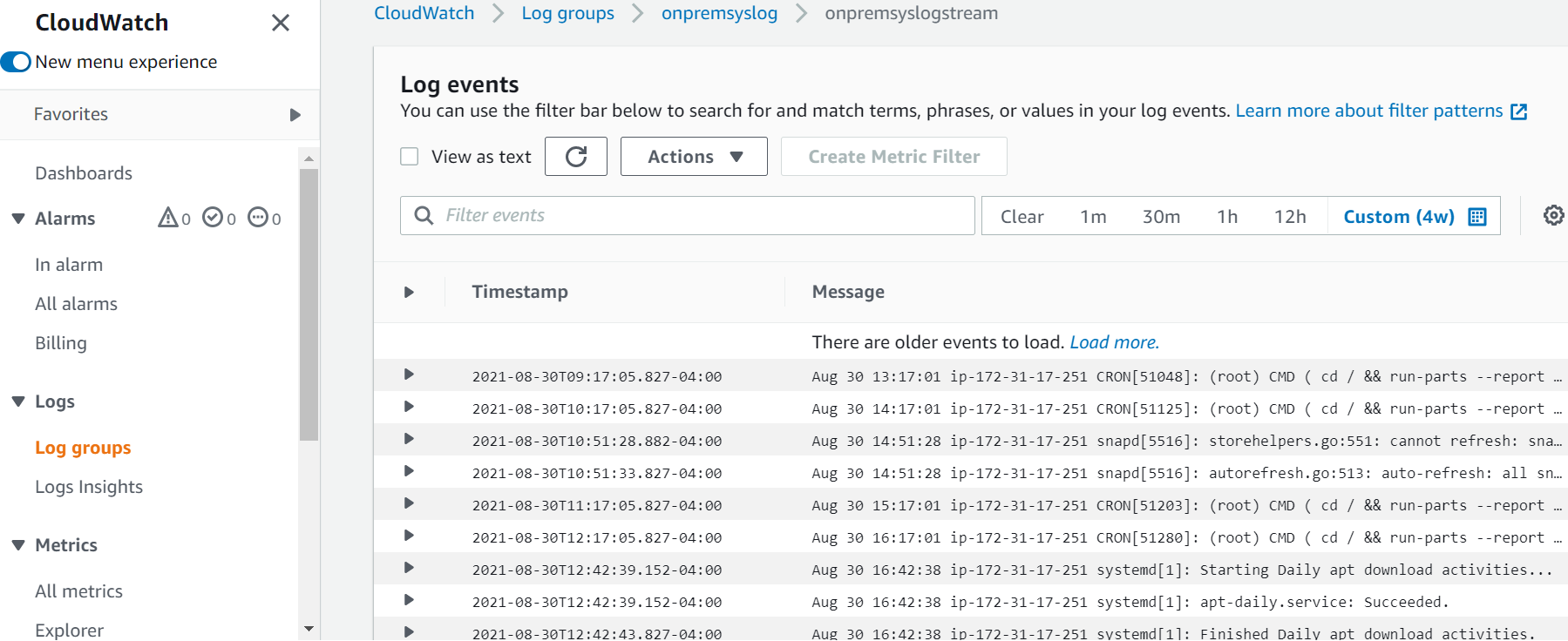Open log events settings gear
Viewport: 1568px width, 641px height.
click(1554, 215)
